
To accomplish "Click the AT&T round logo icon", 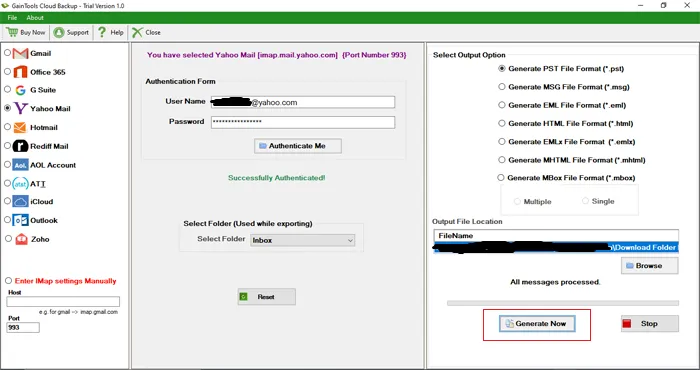I will pyautogui.click(x=20, y=183).
